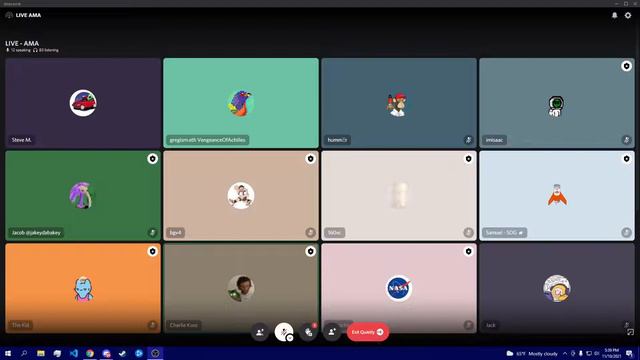The height and width of the screenshot is (360, 640).
Task: Pop out the stage with the corner window icon
Action: click(630, 333)
